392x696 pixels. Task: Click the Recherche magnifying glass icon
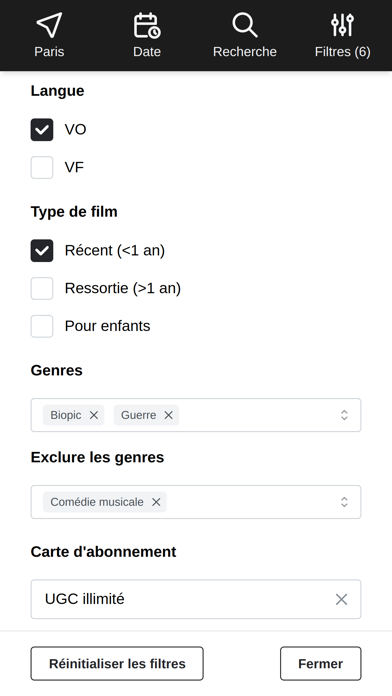[x=245, y=25]
